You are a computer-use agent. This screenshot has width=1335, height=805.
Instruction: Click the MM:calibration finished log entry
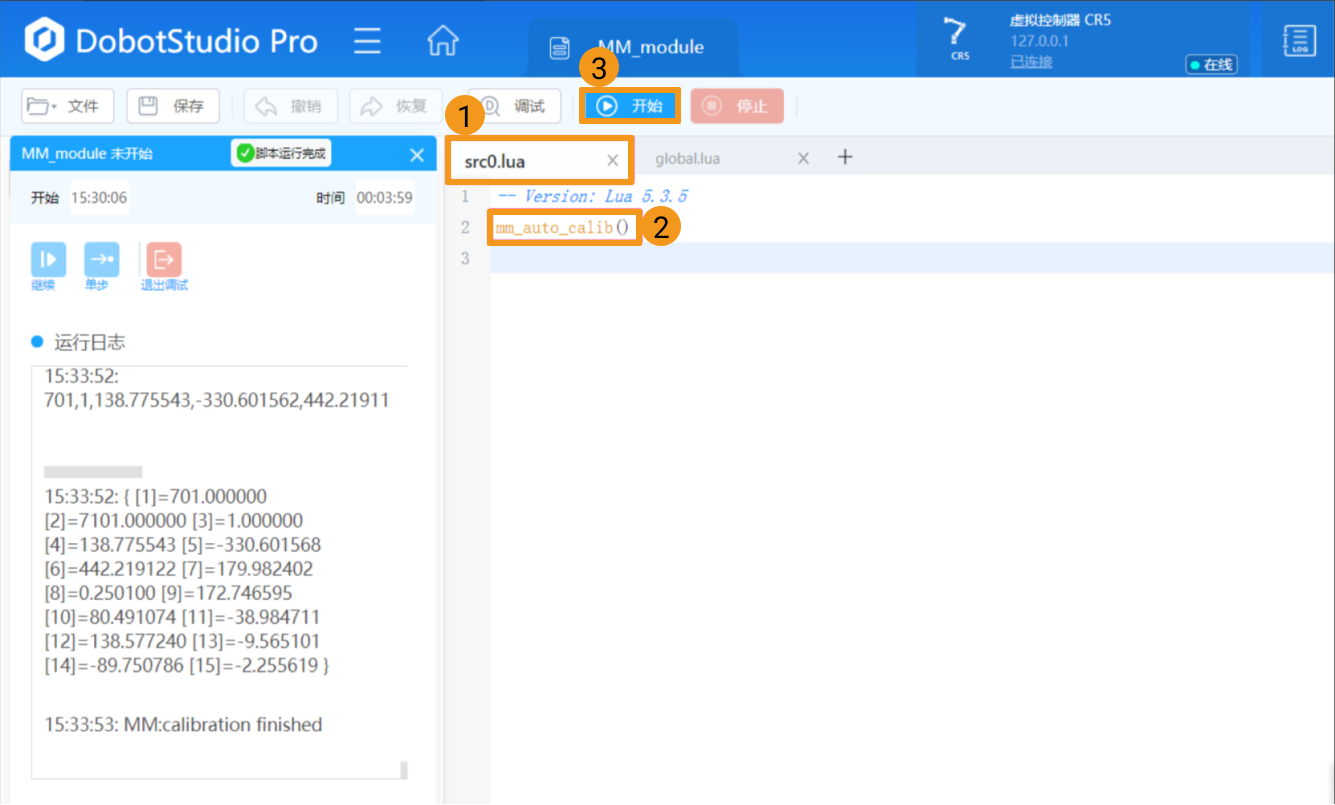click(x=183, y=725)
